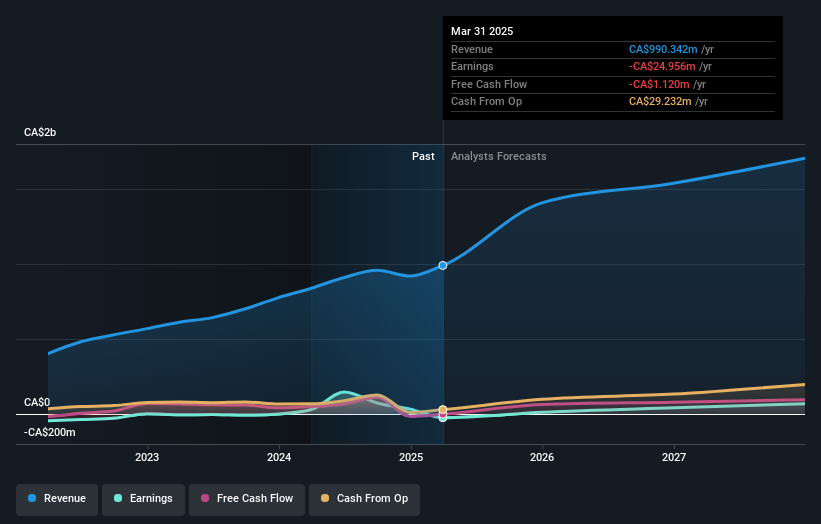This screenshot has width=821, height=524.
Task: Click the -CA$200m y-axis label
Action: coord(50,432)
